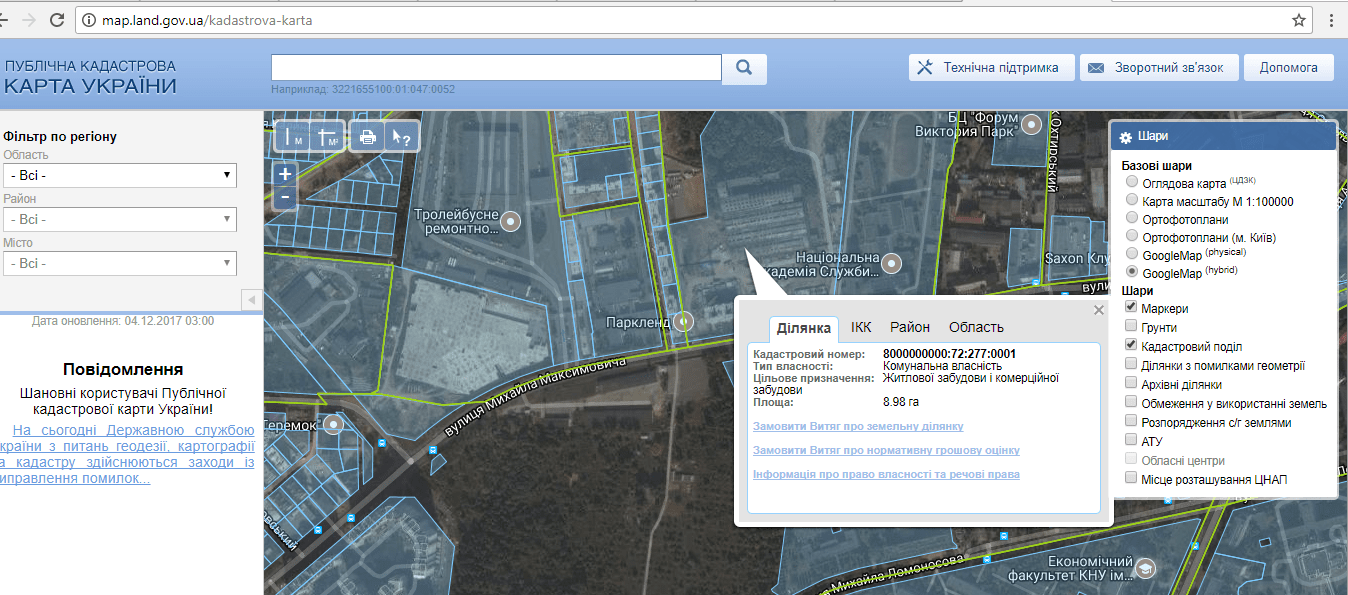Select the area measurement tool (м²)
1348x595 pixels.
tap(328, 137)
